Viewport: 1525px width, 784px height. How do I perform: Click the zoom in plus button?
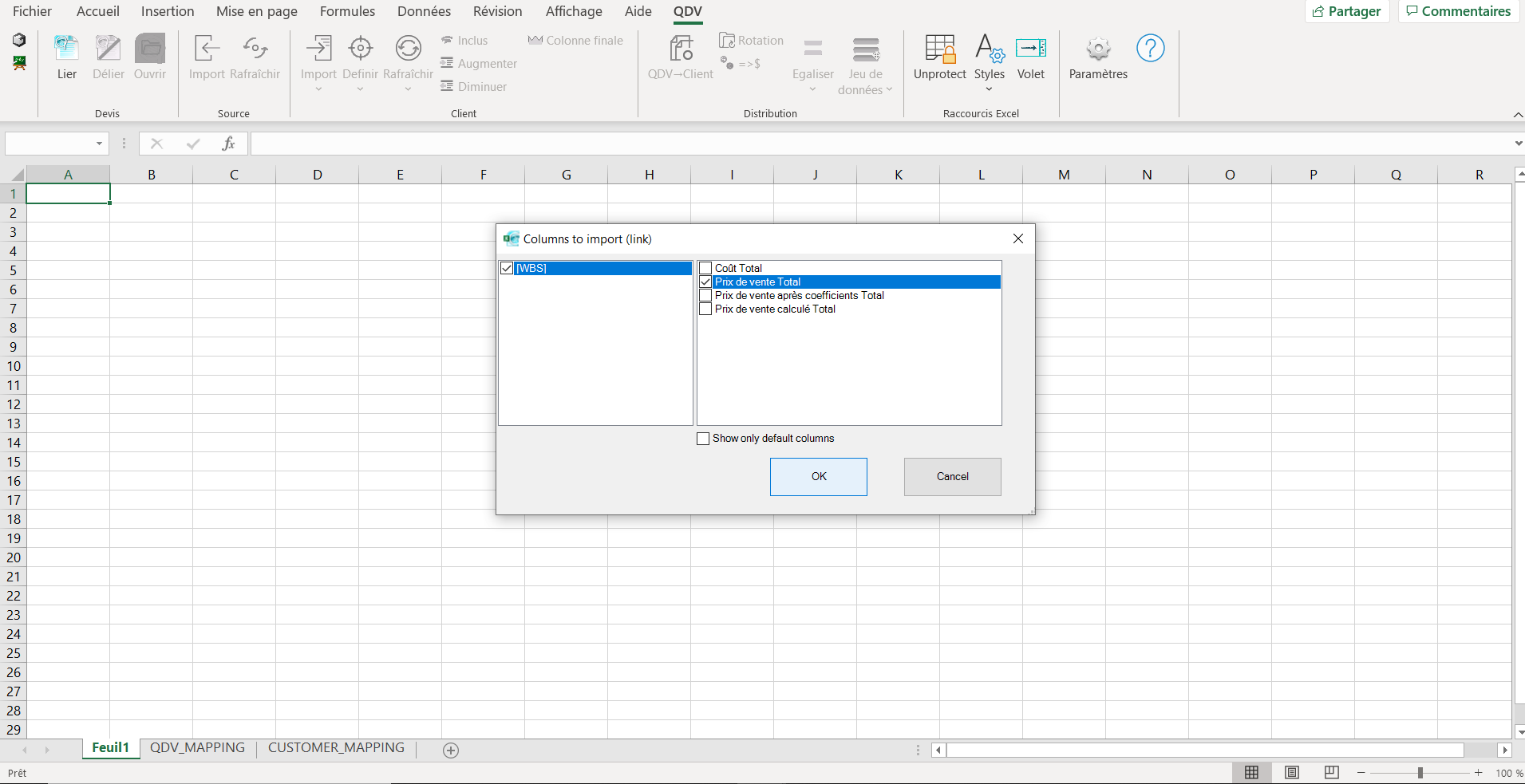click(x=1479, y=773)
